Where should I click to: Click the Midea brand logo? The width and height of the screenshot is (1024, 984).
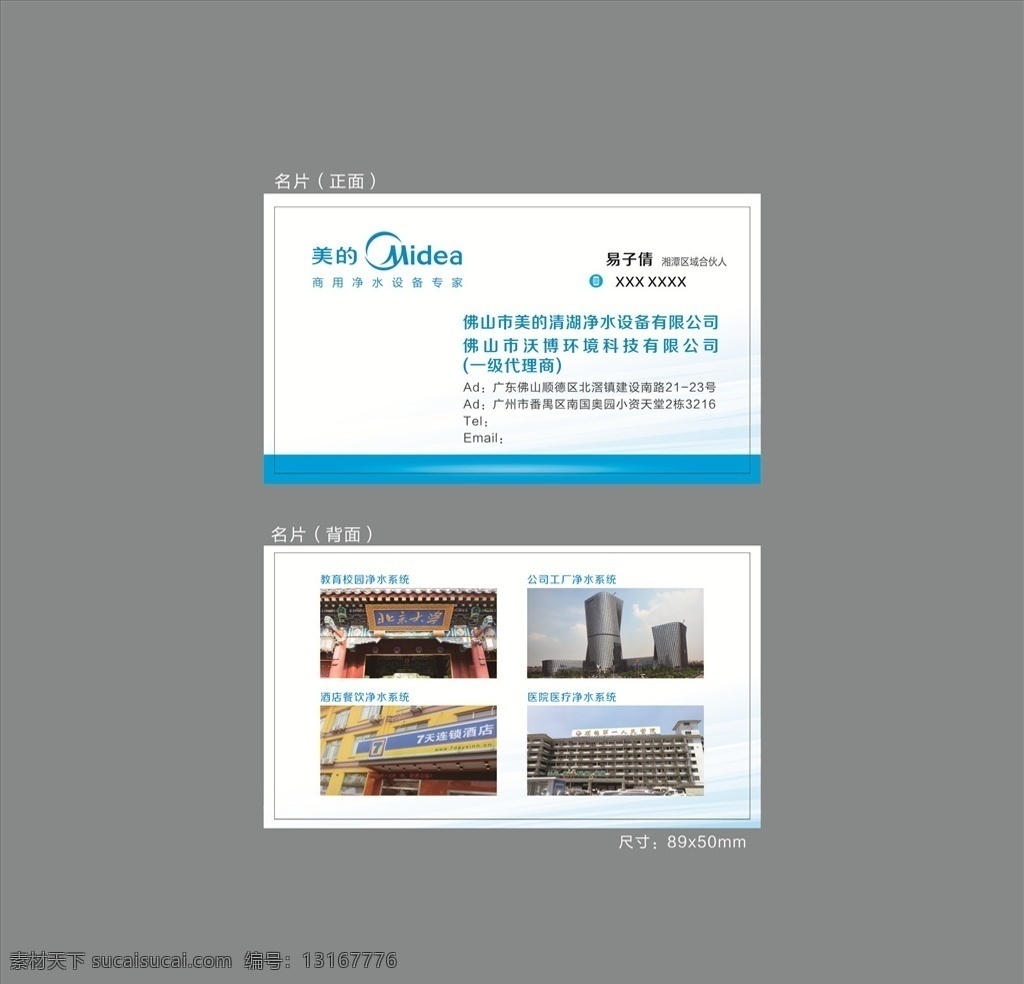click(x=387, y=251)
